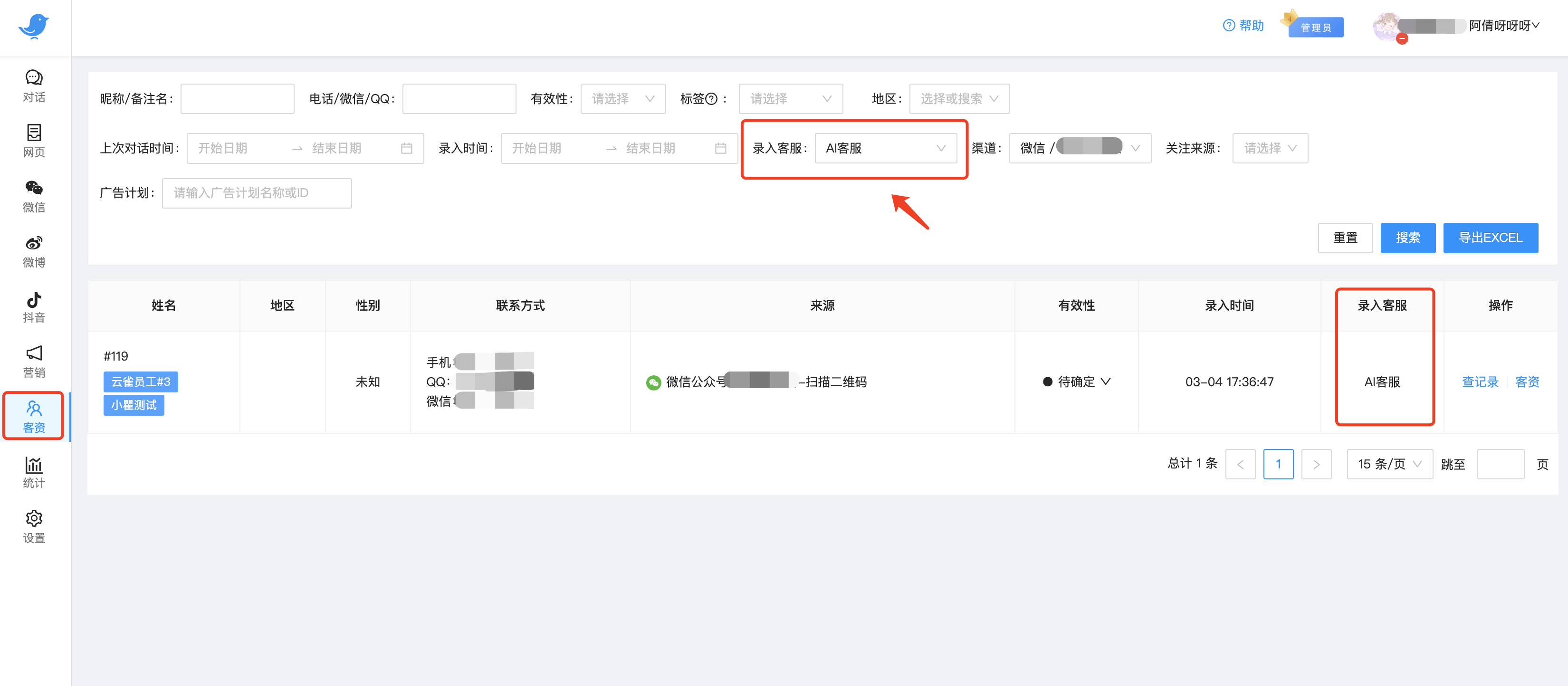Image resolution: width=1568 pixels, height=686 pixels.
Task: Expand the 录入客服 dropdown showing AI客服
Action: pyautogui.click(x=886, y=148)
